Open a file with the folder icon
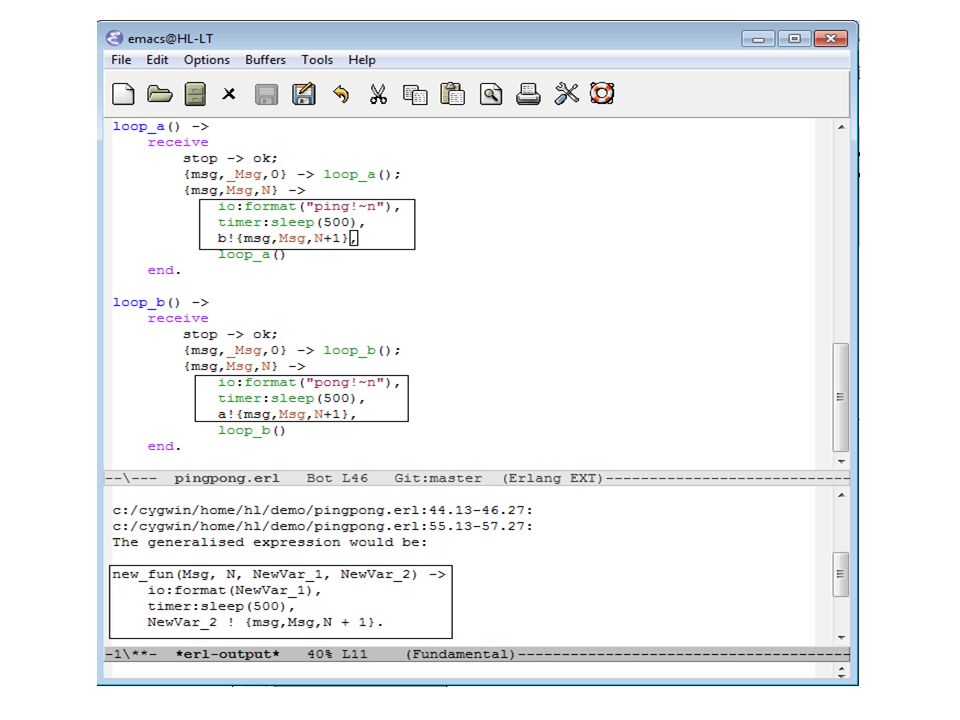Viewport: 960px width, 720px height. click(160, 94)
